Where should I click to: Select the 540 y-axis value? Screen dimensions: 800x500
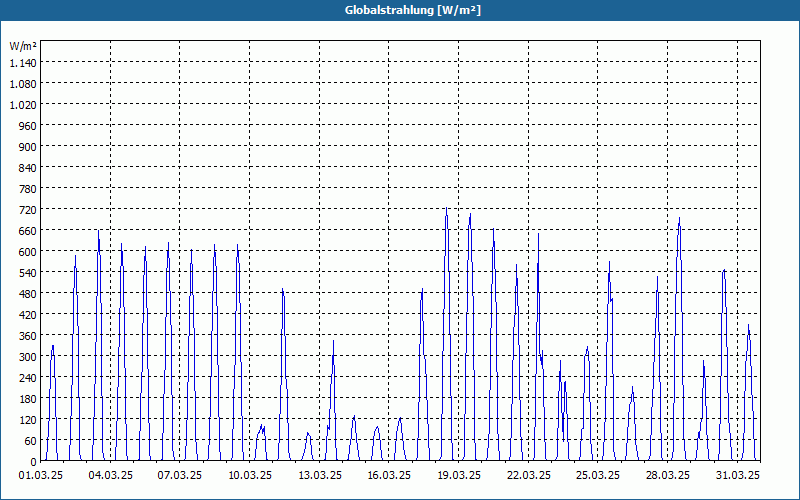[28, 272]
